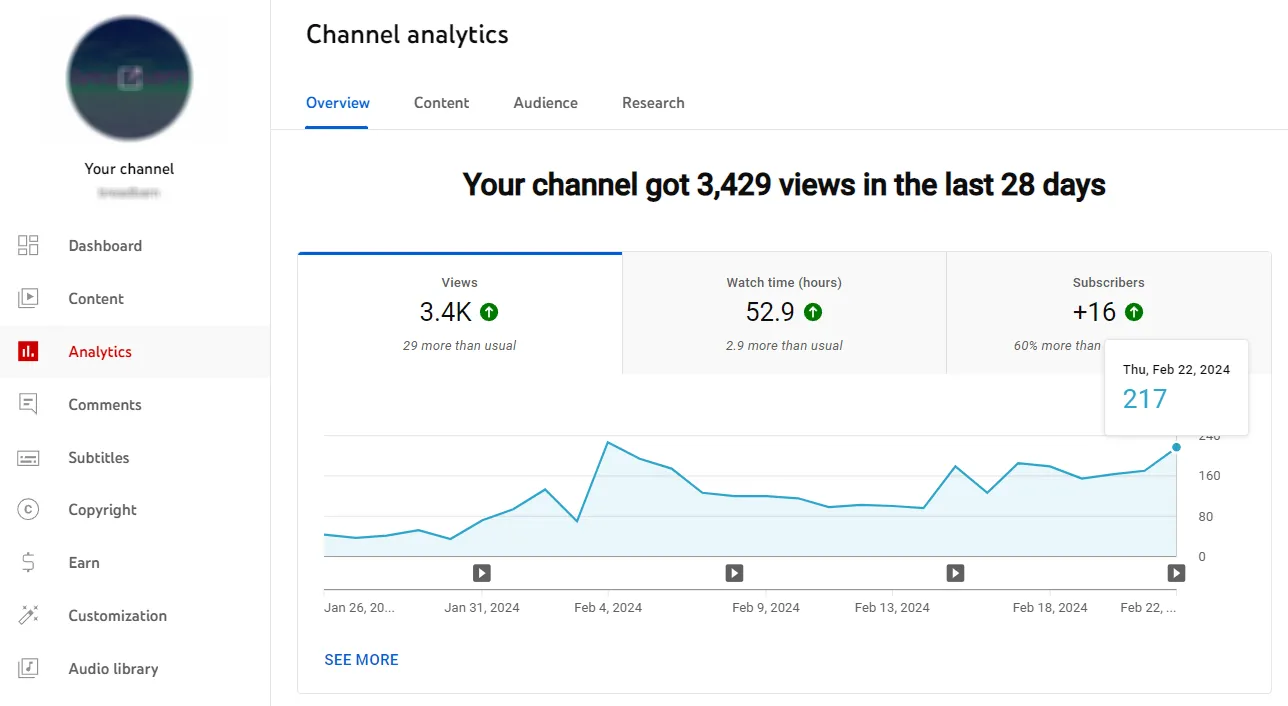Select the Views metric card

point(459,312)
